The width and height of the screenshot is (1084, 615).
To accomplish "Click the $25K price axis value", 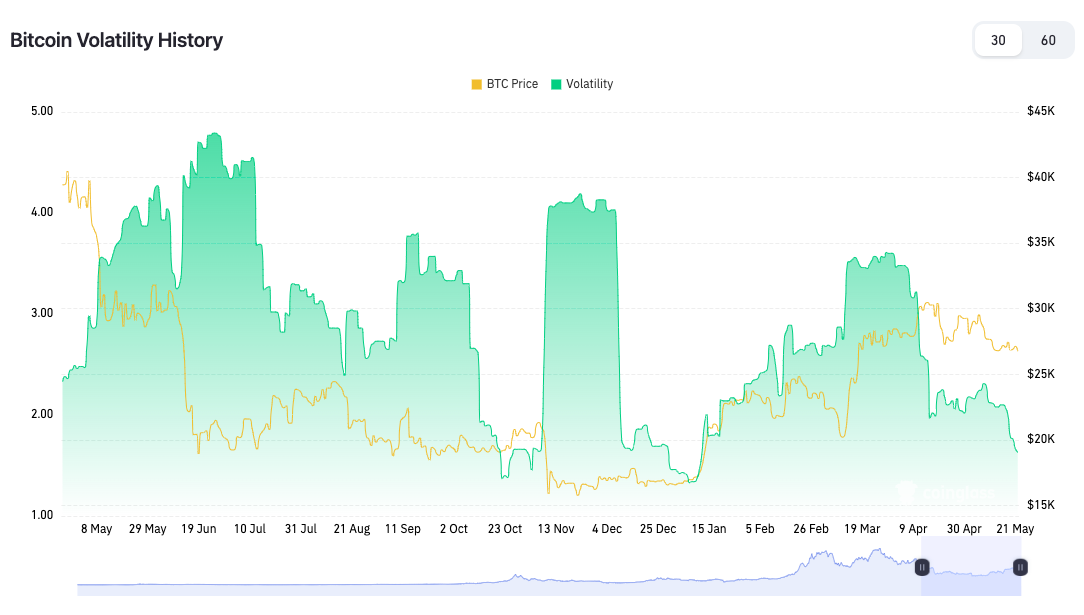I will click(1040, 374).
